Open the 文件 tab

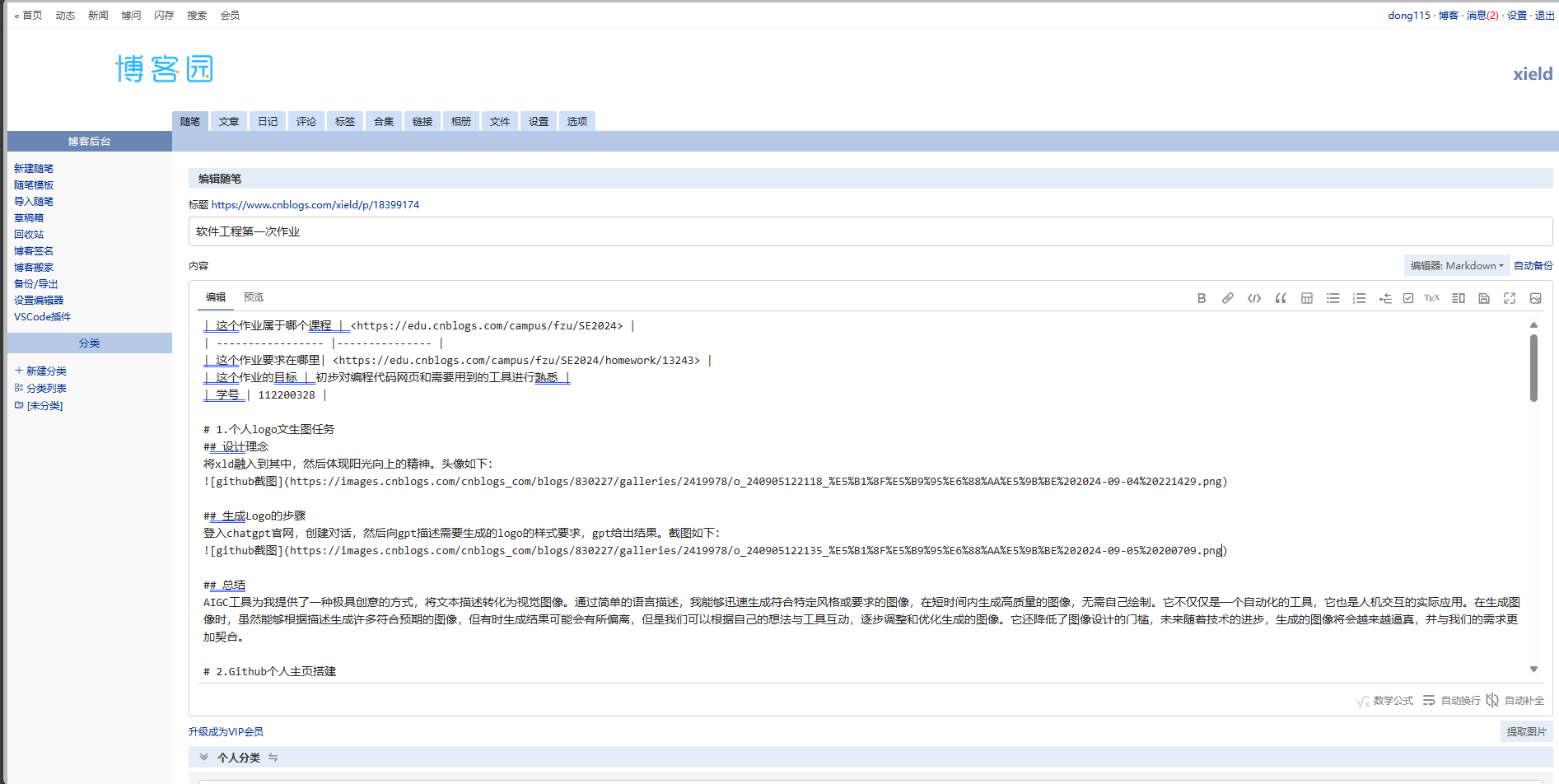(500, 121)
